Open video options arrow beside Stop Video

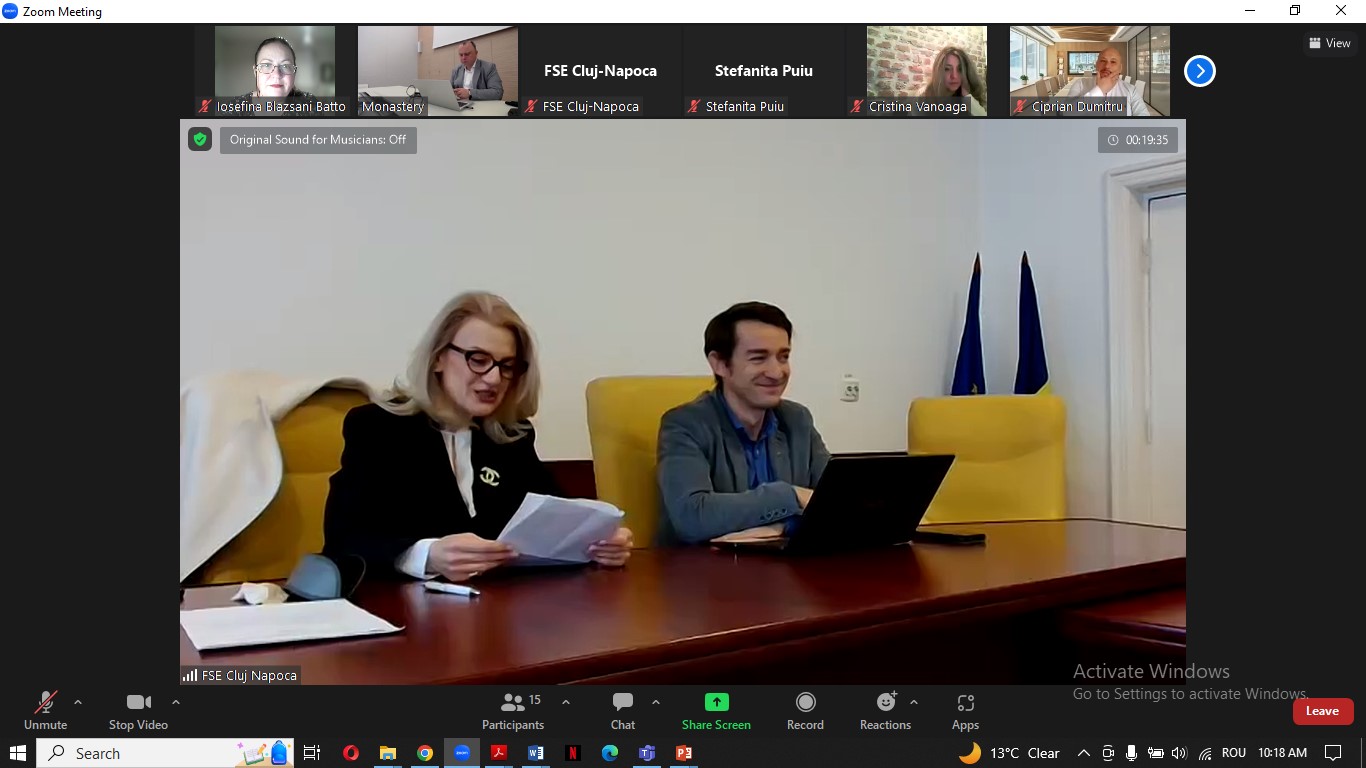(176, 702)
